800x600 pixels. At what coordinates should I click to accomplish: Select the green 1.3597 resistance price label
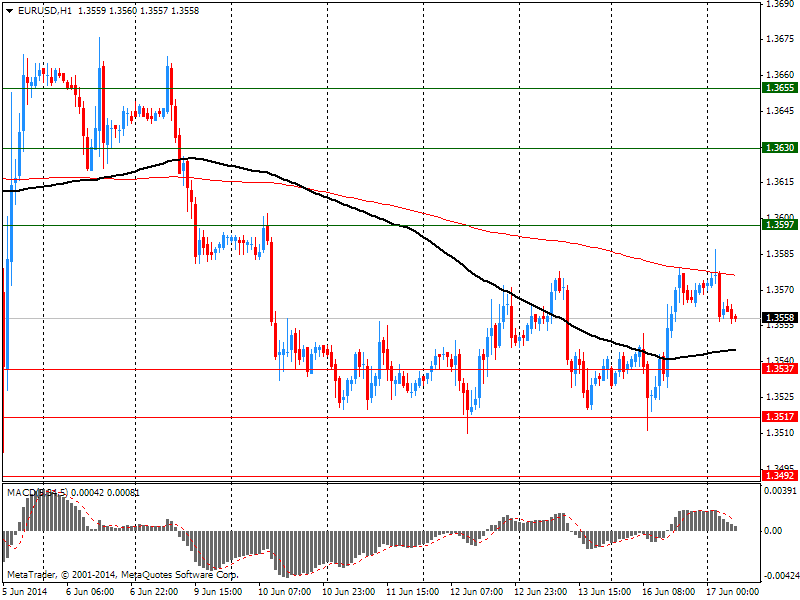point(780,224)
